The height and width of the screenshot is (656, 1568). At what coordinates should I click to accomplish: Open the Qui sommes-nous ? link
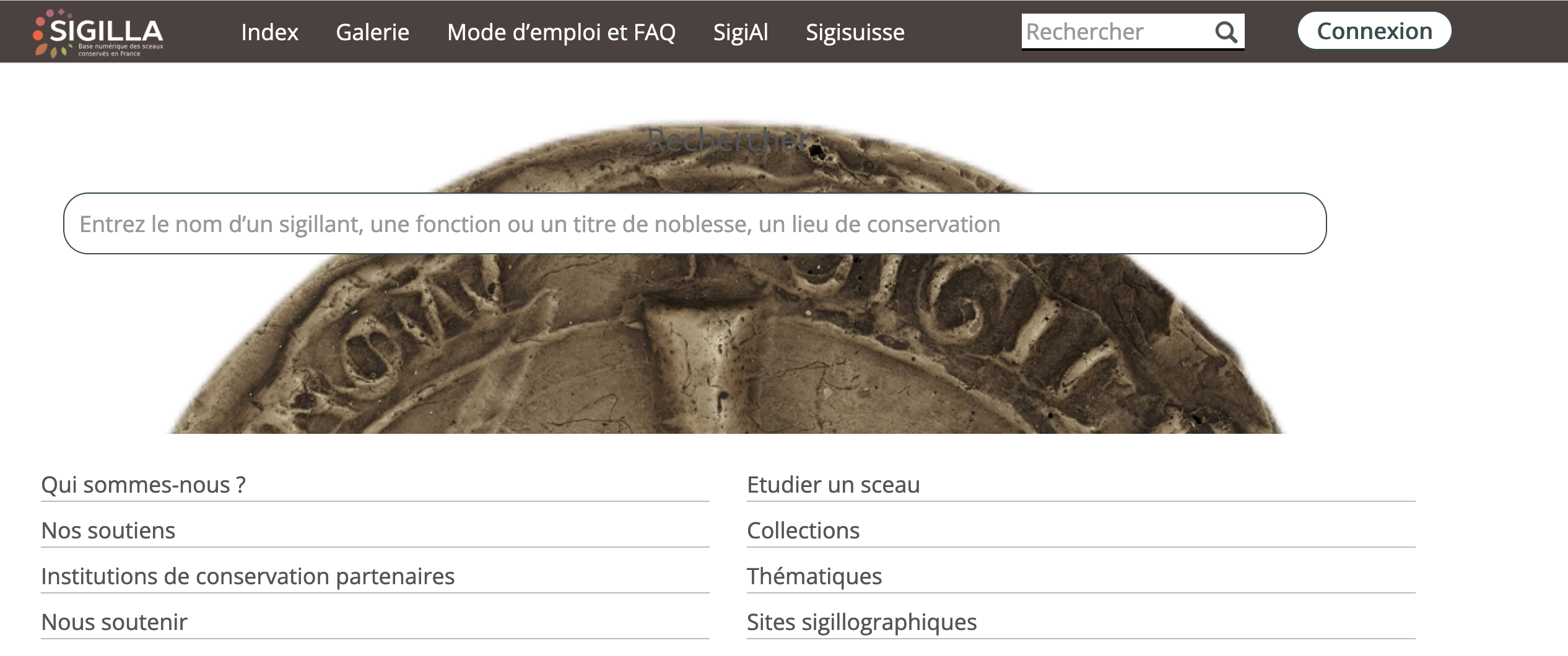(143, 485)
